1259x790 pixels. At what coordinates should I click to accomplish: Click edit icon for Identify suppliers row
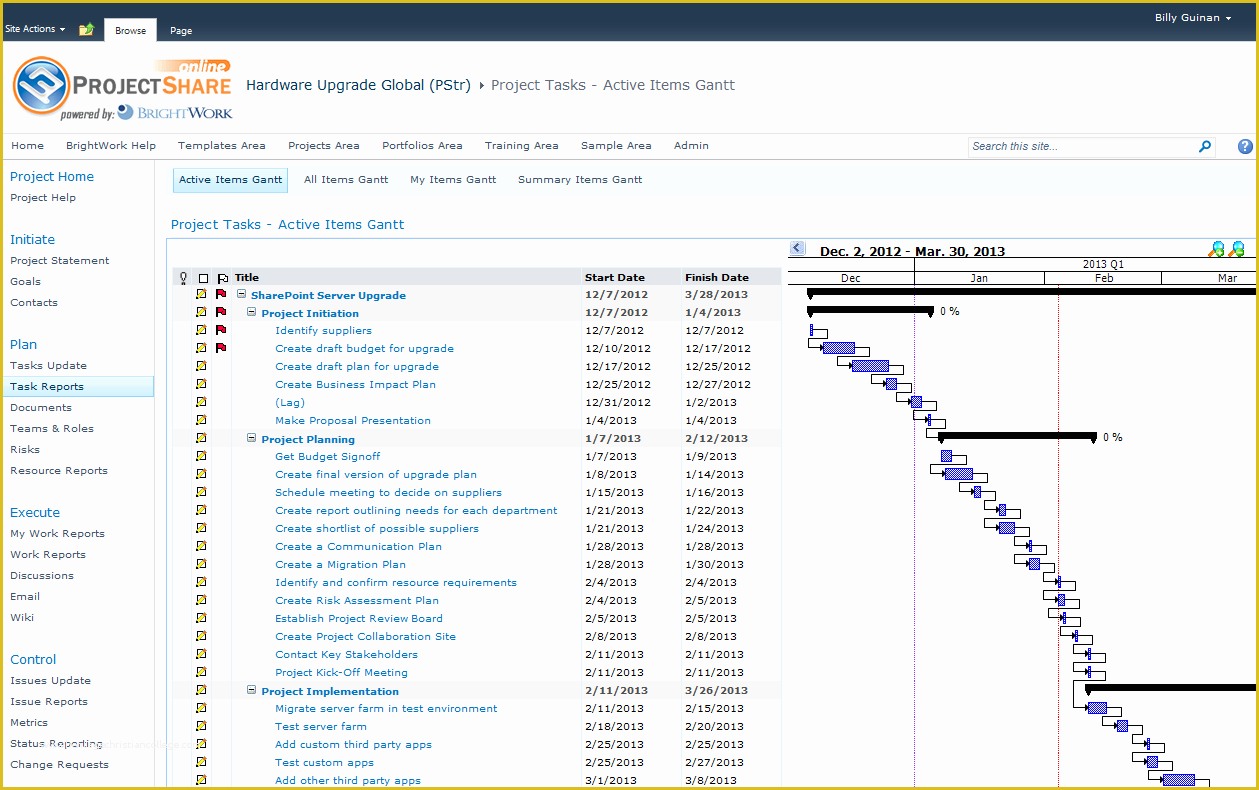click(x=201, y=330)
